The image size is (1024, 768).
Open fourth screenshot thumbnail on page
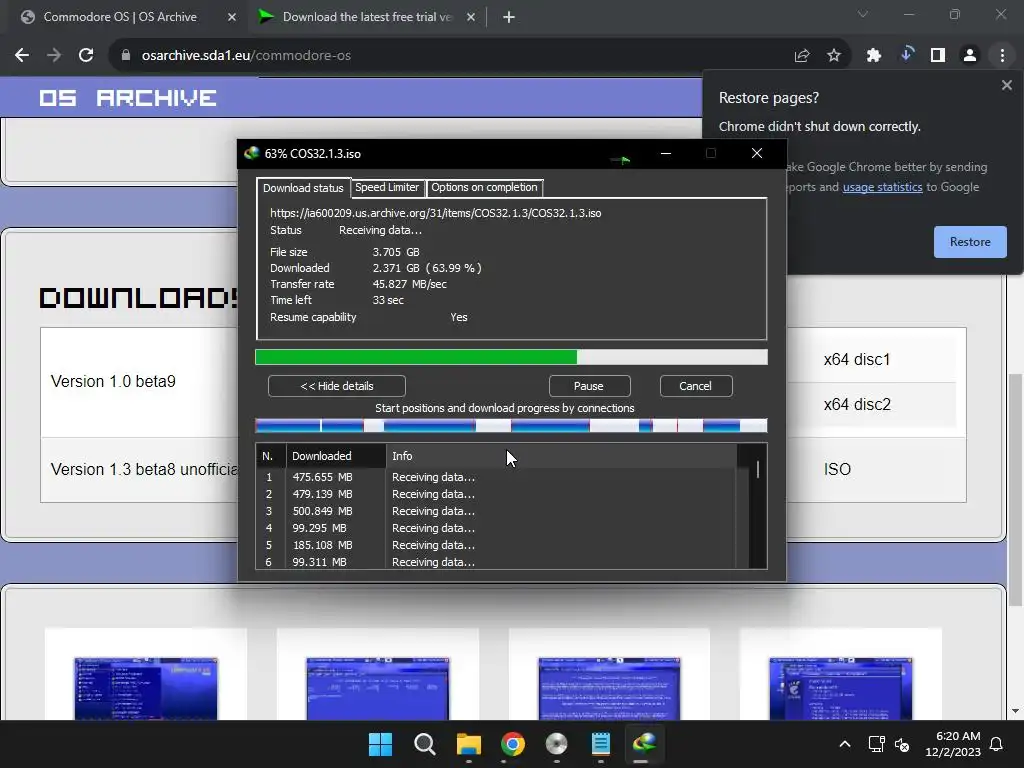pyautogui.click(x=840, y=688)
